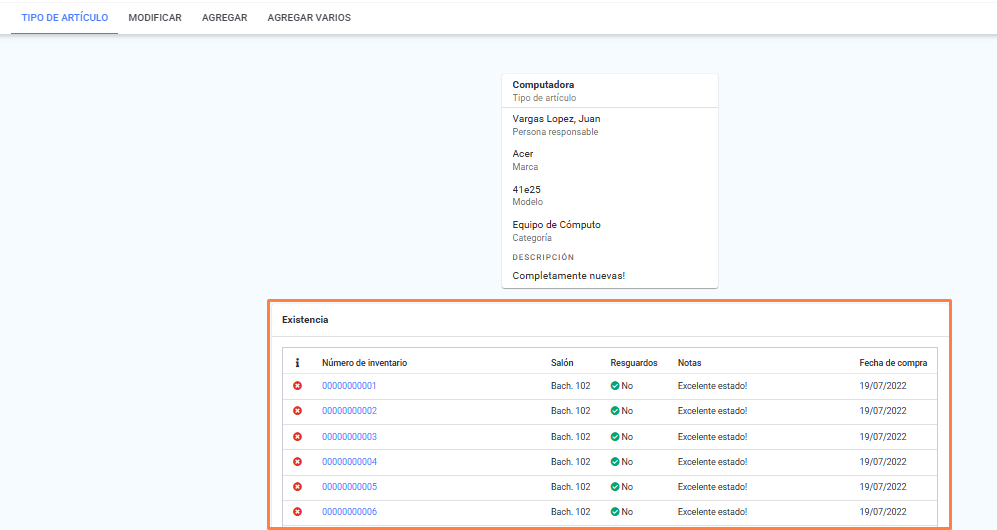Click red X icon for item 00000000002
The image size is (997, 530).
[297, 411]
